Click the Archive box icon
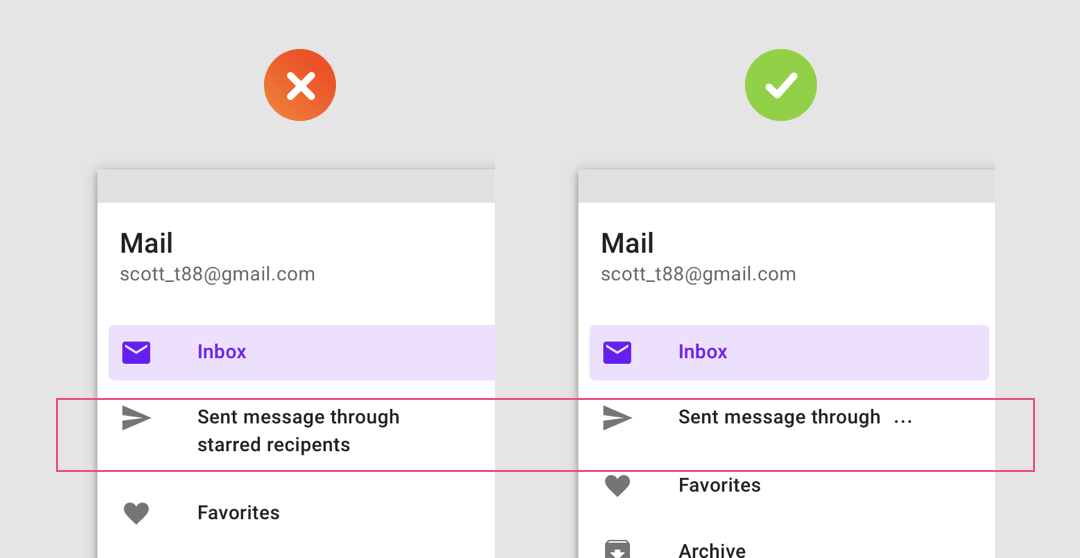Image resolution: width=1080 pixels, height=558 pixels. 616,550
